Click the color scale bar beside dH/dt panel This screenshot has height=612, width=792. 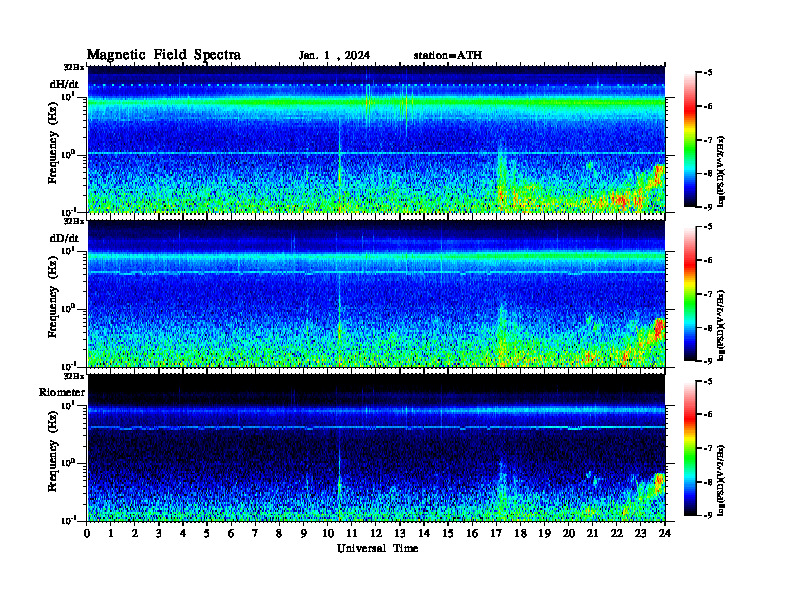point(690,140)
